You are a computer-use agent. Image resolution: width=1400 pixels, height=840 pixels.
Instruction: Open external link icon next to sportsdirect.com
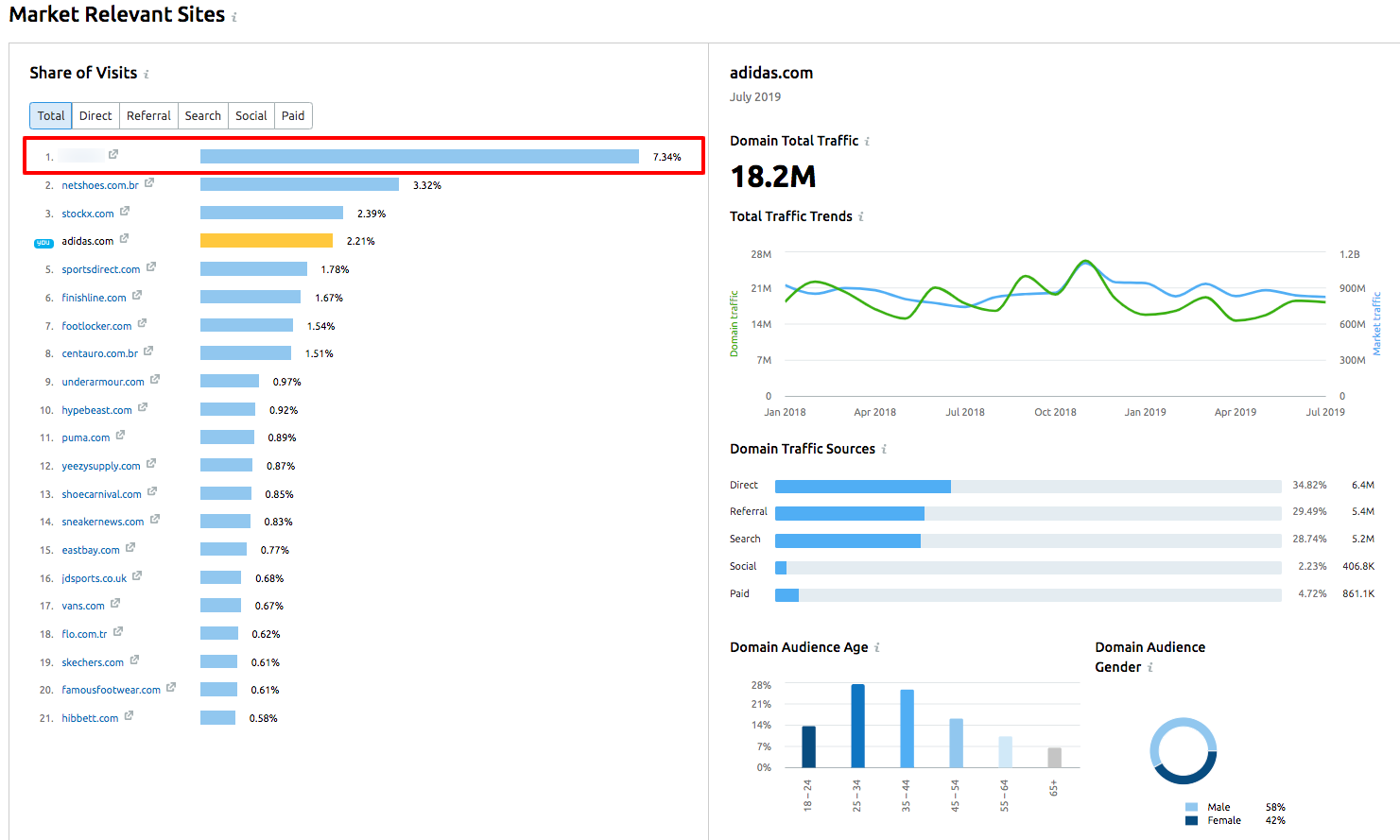point(151,267)
